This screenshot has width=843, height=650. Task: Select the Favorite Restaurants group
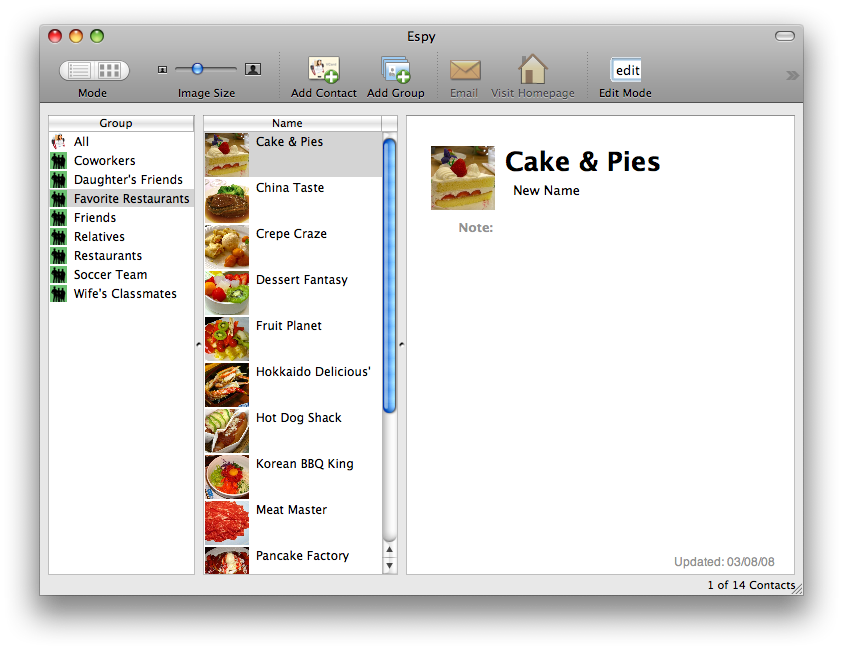[x=121, y=199]
